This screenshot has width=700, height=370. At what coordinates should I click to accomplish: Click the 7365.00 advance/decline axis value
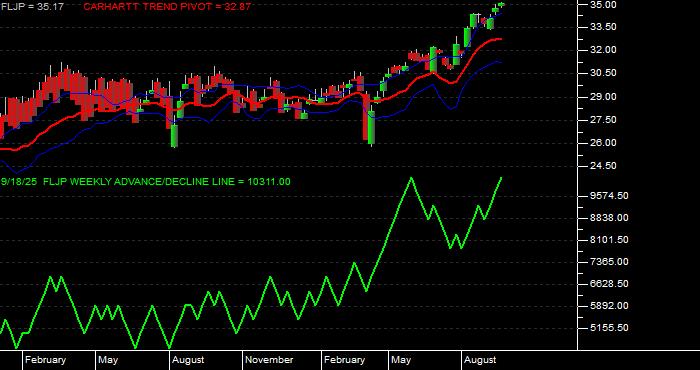coord(609,262)
